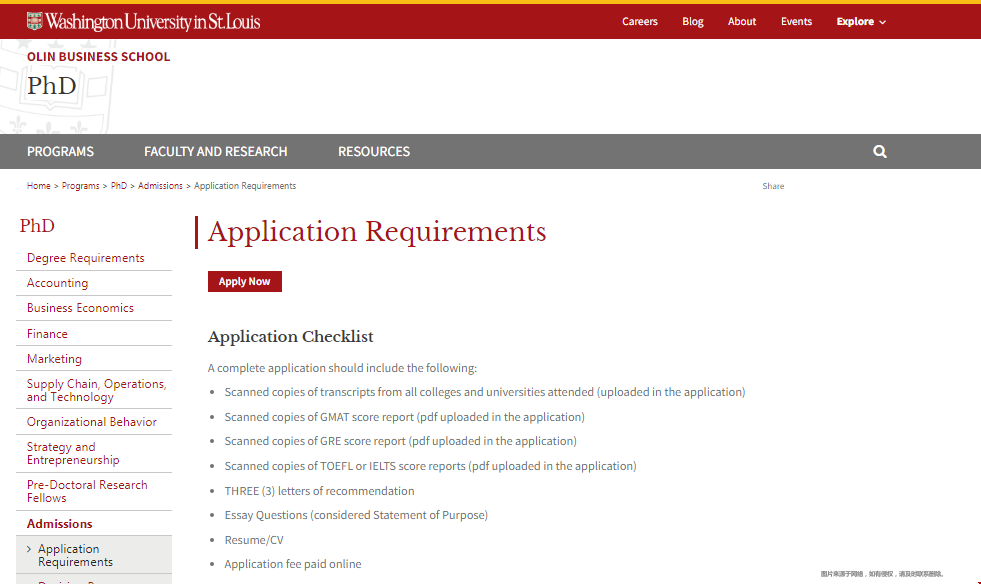
Task: Click the Application Requirements page heading
Action: click(x=377, y=232)
